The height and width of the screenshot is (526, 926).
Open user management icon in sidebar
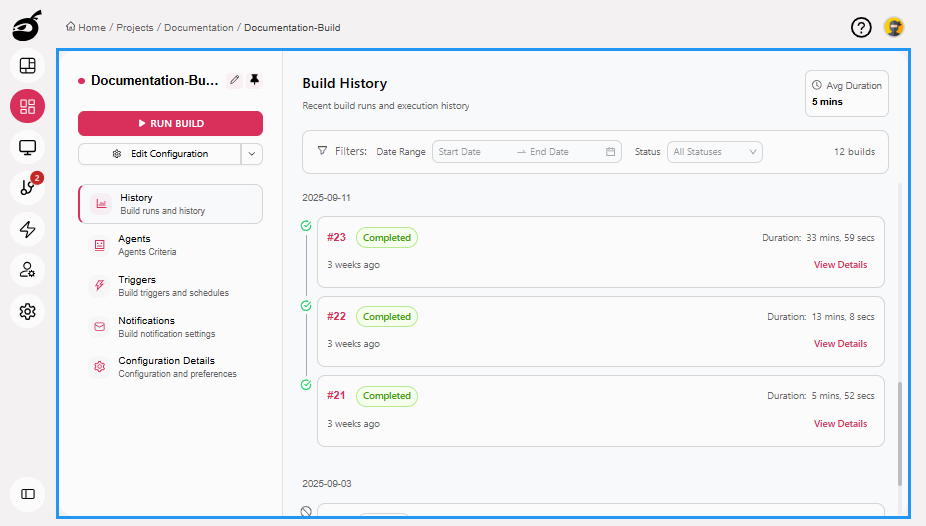coord(27,270)
